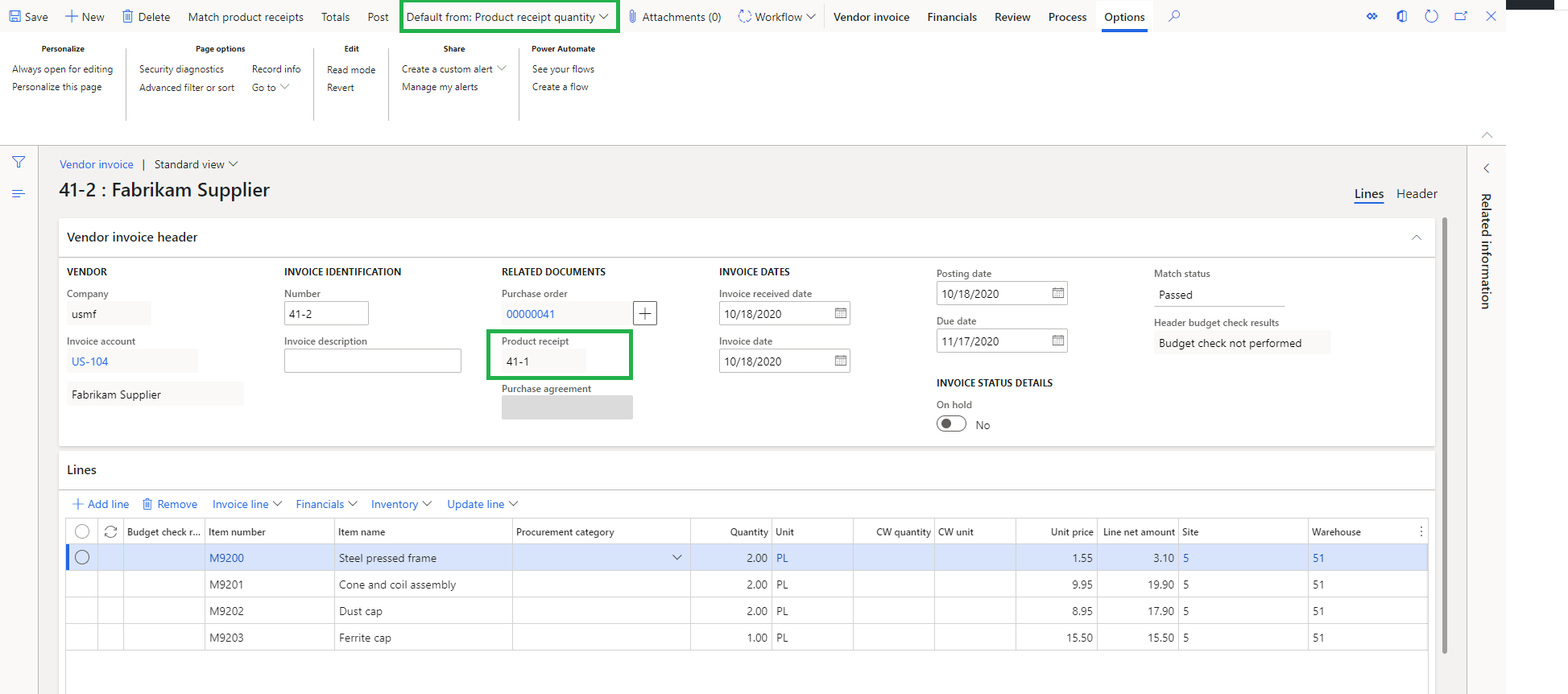Select the M9200 row radio button

tap(82, 557)
